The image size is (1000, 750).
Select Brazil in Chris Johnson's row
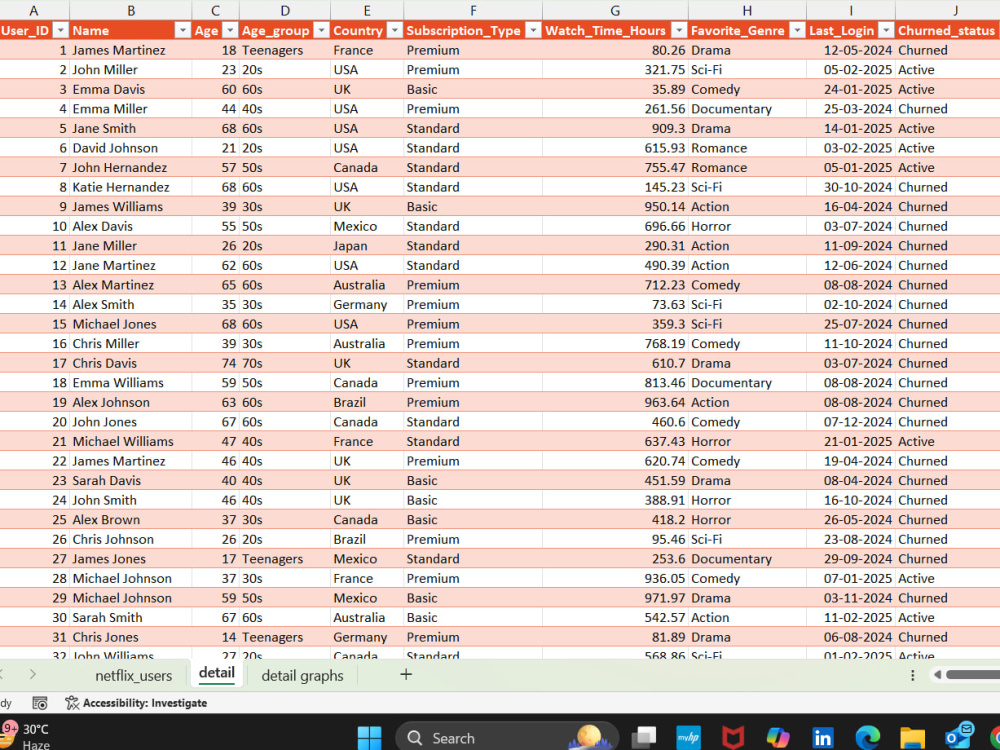pyautogui.click(x=367, y=539)
